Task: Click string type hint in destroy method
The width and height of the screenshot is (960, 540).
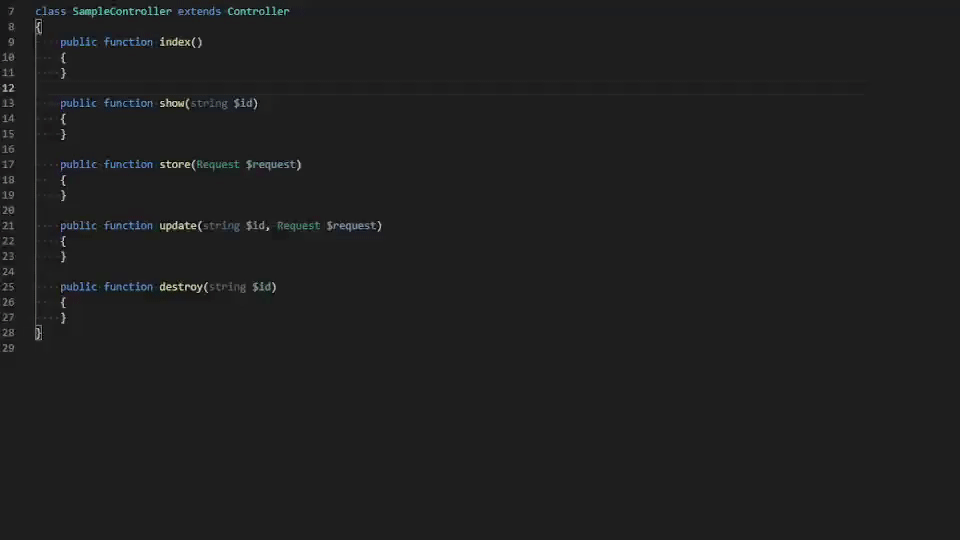Action: 227,287
